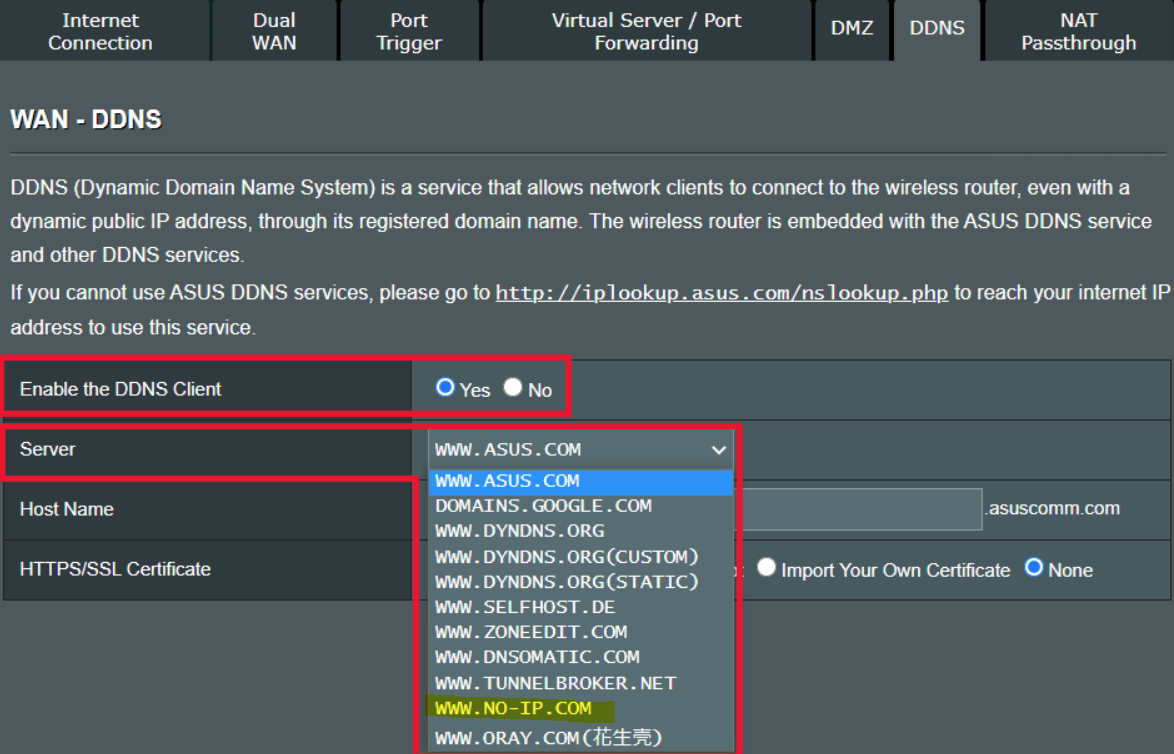Viewport: 1174px width, 754px height.
Task: Select WWW.DYNDNS.ORG(CUSTOM) option
Action: (x=580, y=556)
